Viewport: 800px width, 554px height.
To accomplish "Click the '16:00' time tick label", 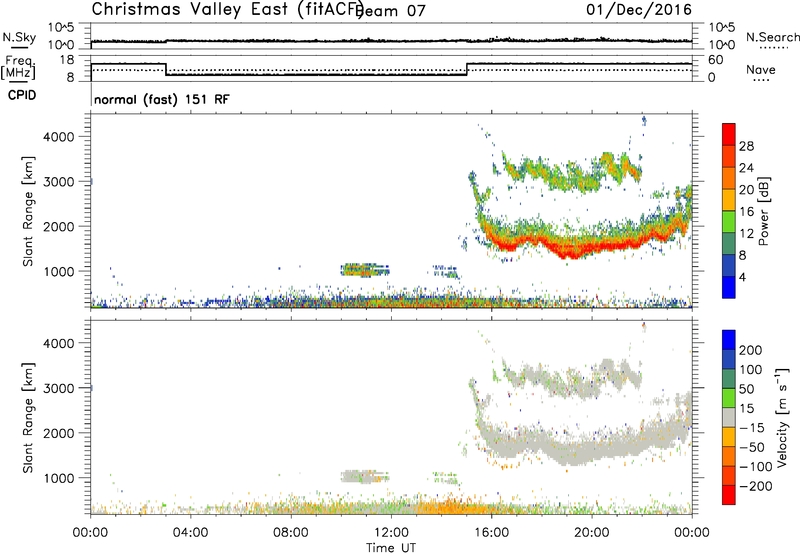I will point(491,533).
